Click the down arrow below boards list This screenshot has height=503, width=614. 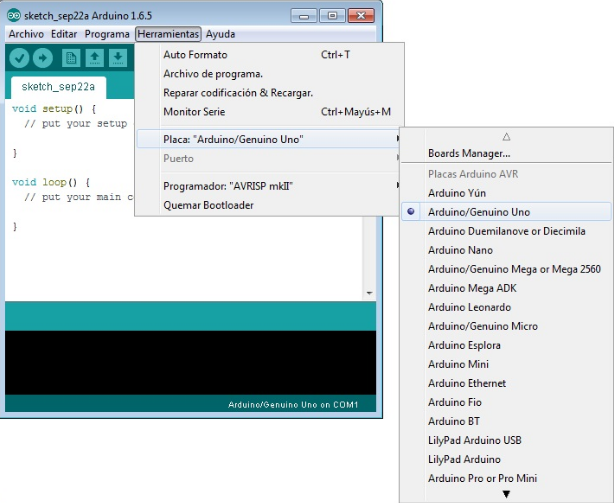pos(506,494)
